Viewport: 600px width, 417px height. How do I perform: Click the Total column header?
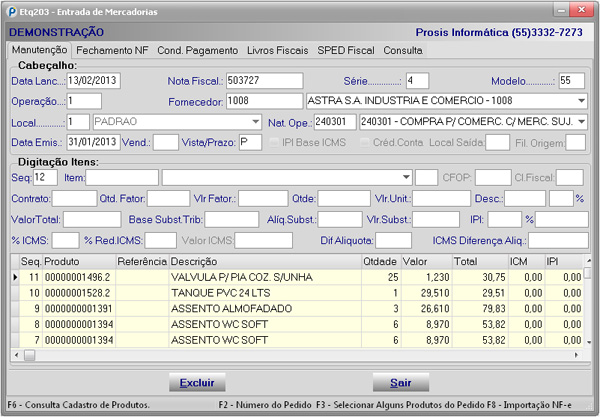pos(480,262)
